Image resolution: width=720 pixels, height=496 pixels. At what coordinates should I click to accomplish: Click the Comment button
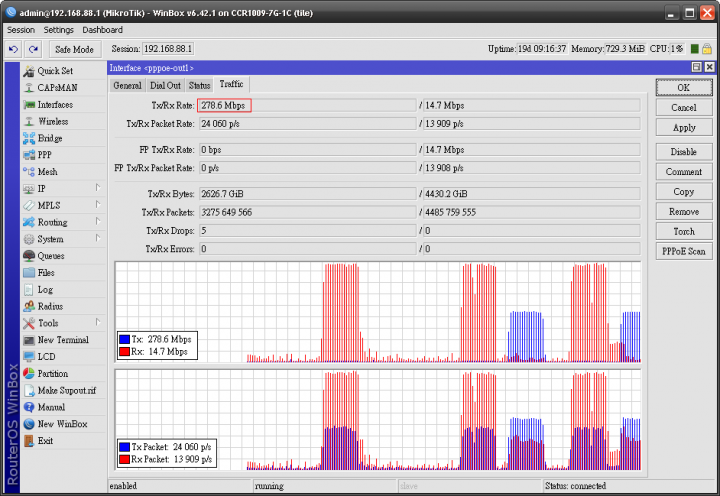684,172
